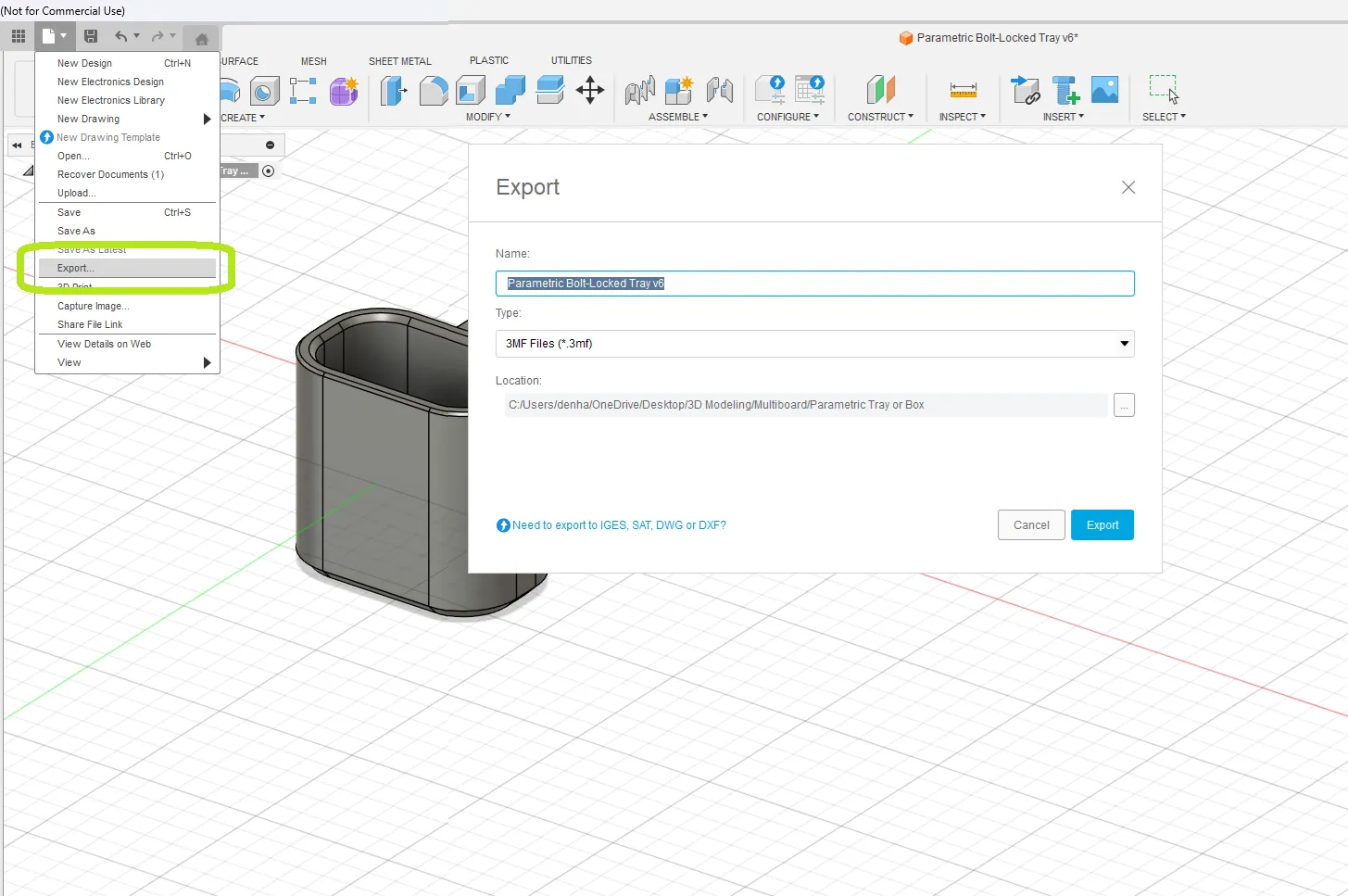This screenshot has height=896, width=1348.
Task: Click the Construct plane icon
Action: pos(880,91)
